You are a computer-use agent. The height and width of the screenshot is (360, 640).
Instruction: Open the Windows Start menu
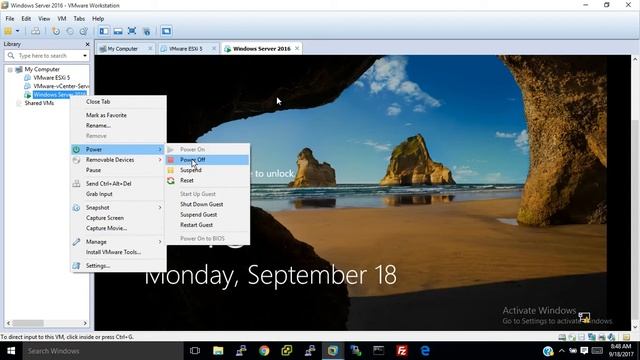pos(11,351)
